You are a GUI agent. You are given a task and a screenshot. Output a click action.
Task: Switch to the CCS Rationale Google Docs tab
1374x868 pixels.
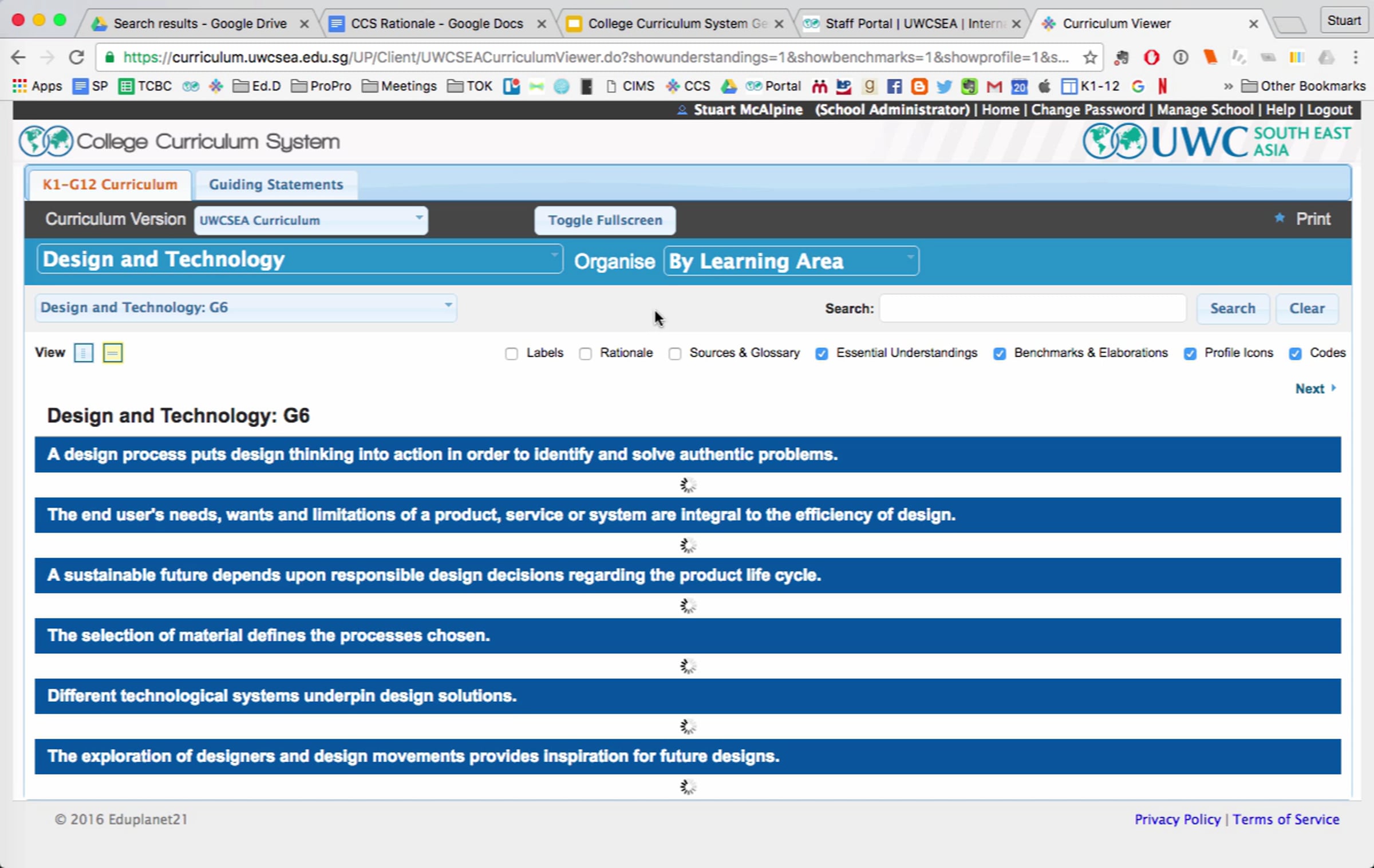[x=436, y=23]
